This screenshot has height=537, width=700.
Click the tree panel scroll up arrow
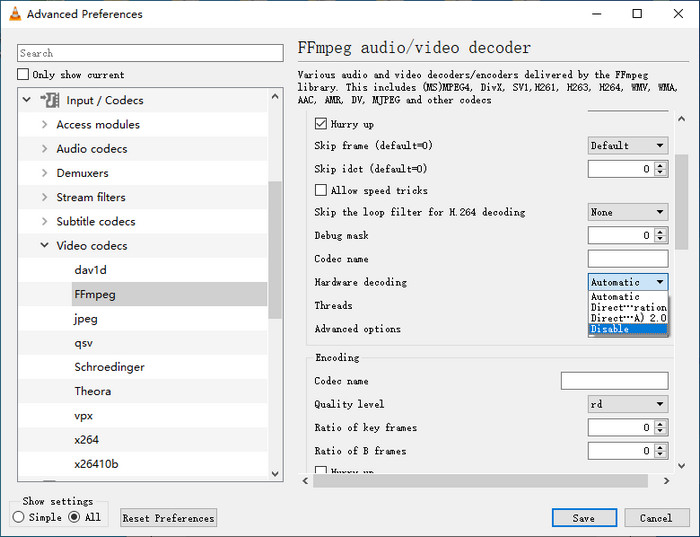click(x=275, y=96)
